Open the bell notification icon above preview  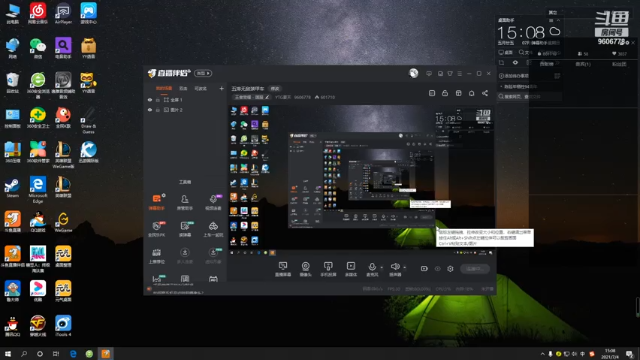[471, 93]
